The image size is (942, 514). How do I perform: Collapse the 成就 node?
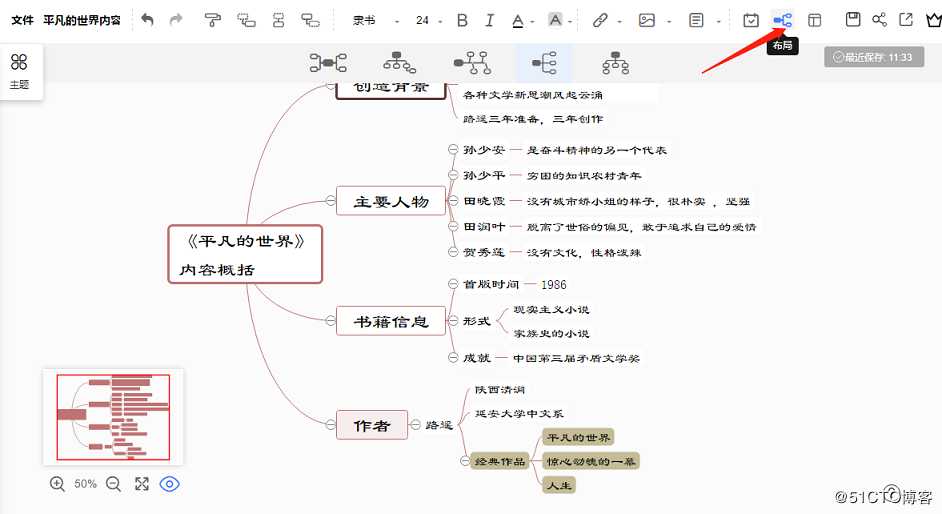tap(453, 358)
